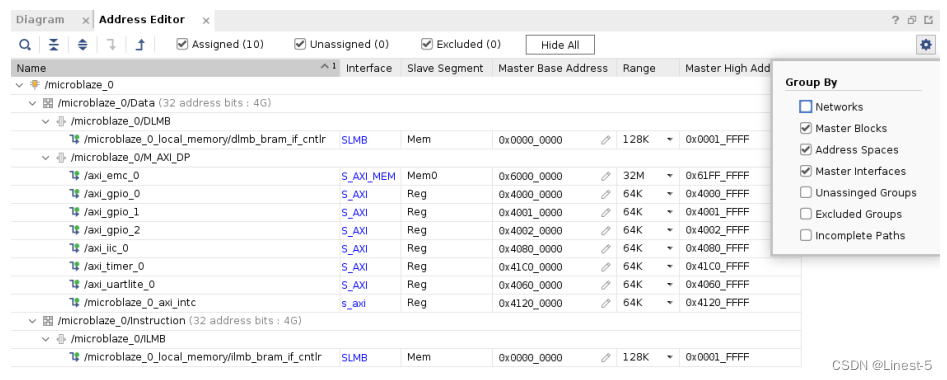The height and width of the screenshot is (380, 947).
Task: Collapse the /microblaze_0/ILMB node
Action: [45, 339]
